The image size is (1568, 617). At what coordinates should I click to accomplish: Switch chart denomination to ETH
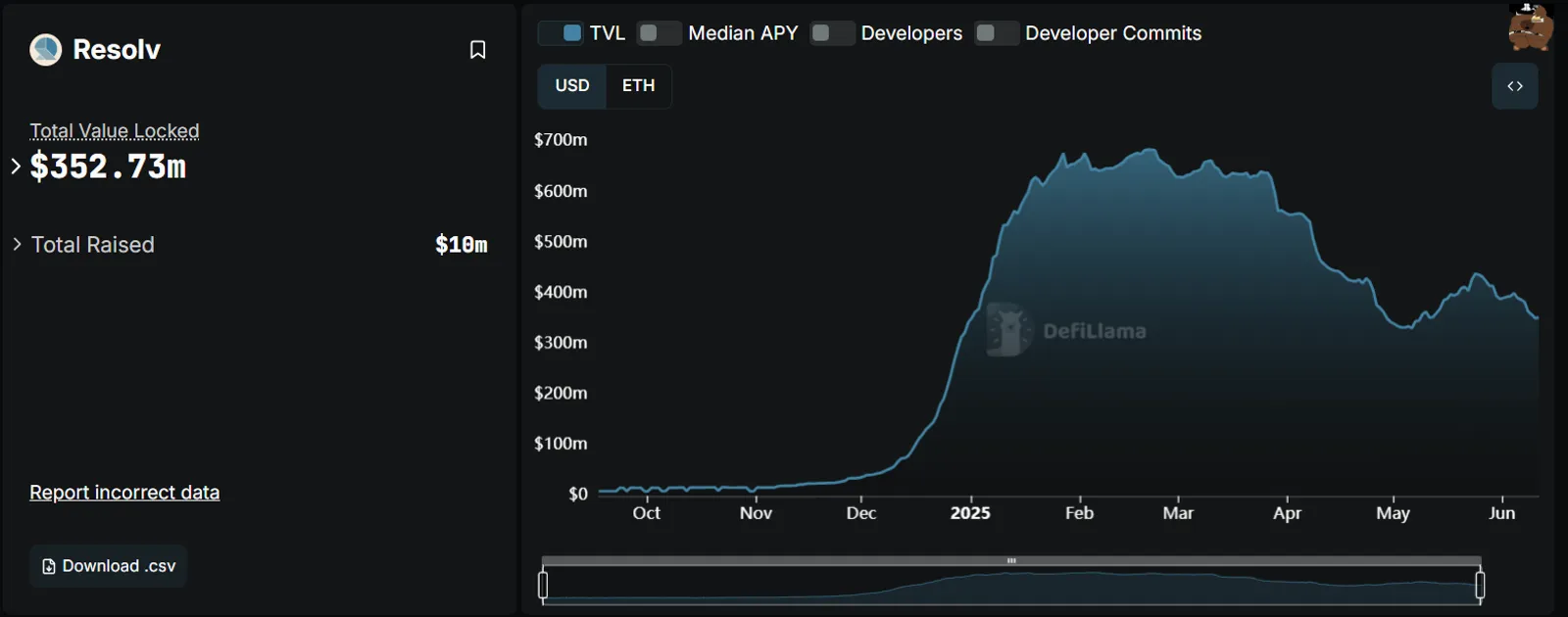click(638, 86)
